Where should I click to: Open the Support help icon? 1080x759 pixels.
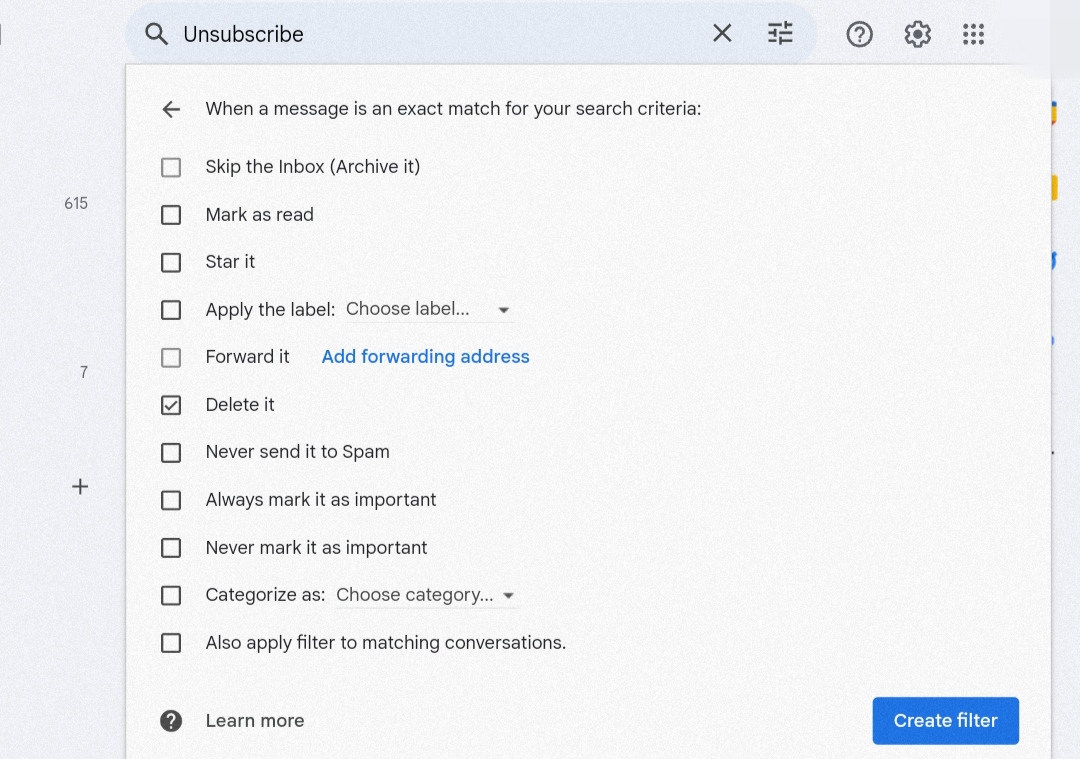[x=859, y=34]
